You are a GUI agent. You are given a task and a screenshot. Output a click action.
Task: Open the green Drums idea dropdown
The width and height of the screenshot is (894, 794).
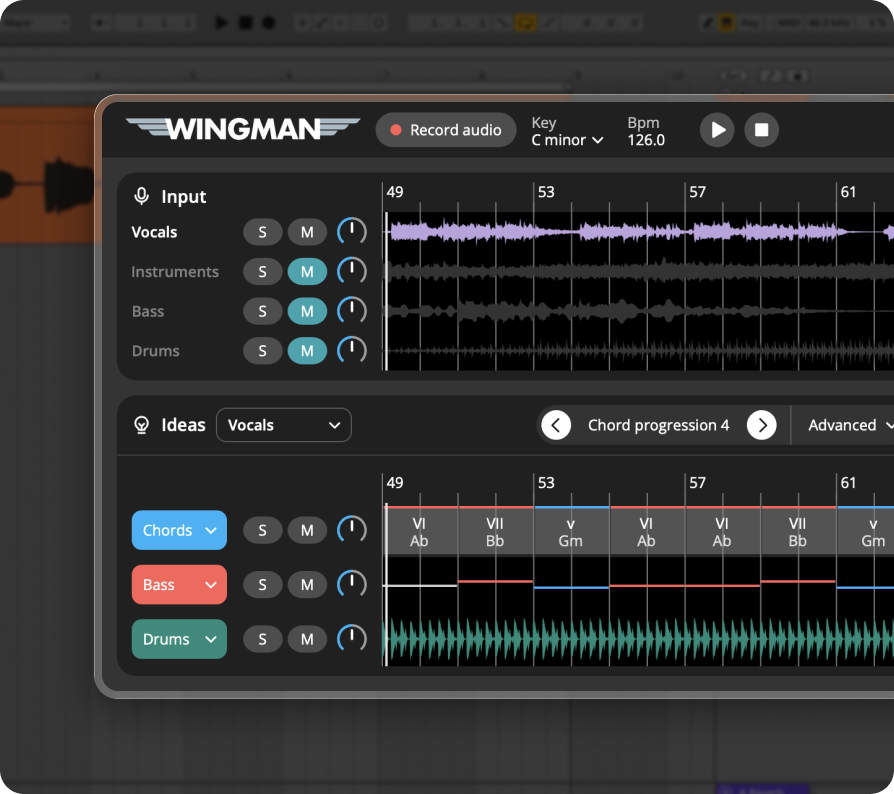(x=179, y=639)
